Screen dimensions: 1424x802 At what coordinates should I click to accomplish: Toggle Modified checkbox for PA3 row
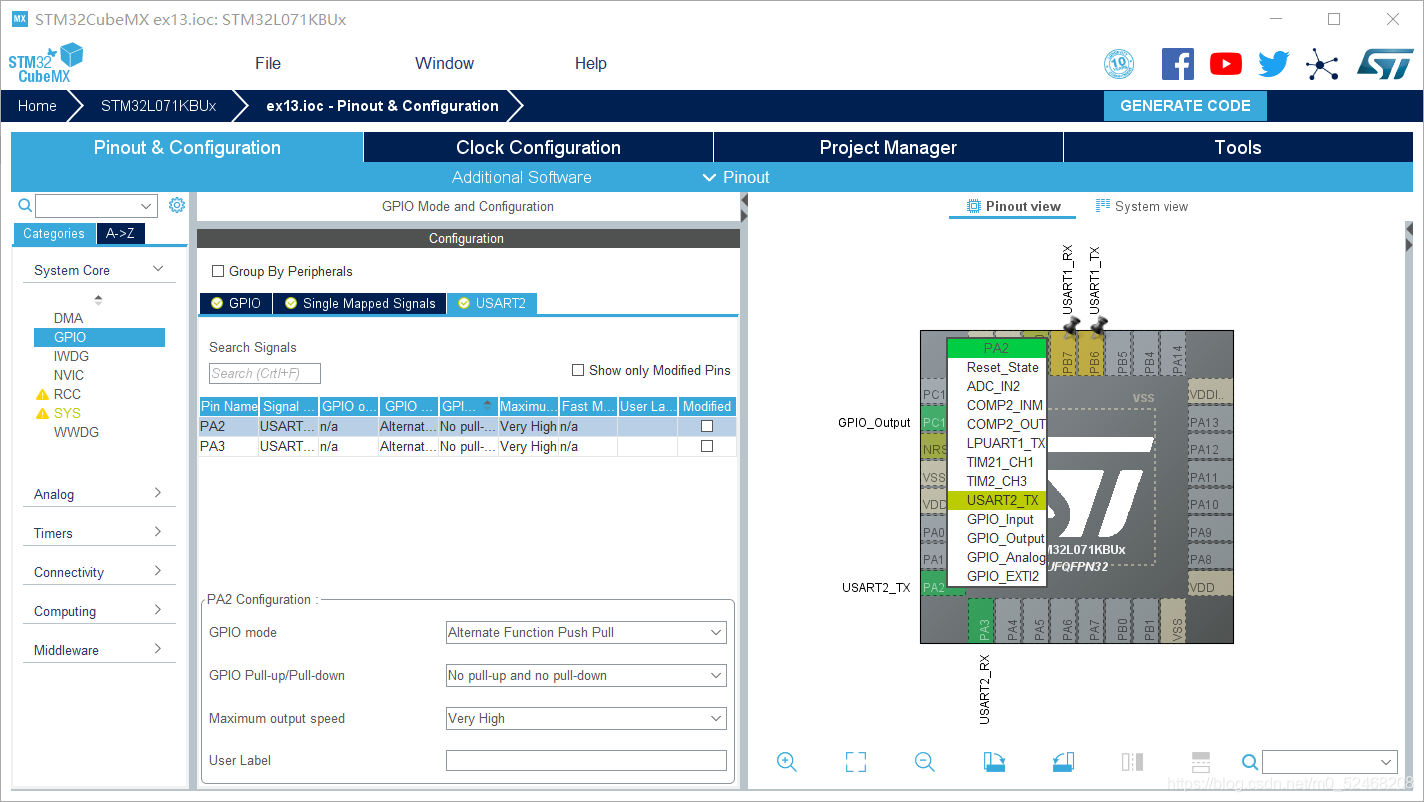click(x=707, y=446)
